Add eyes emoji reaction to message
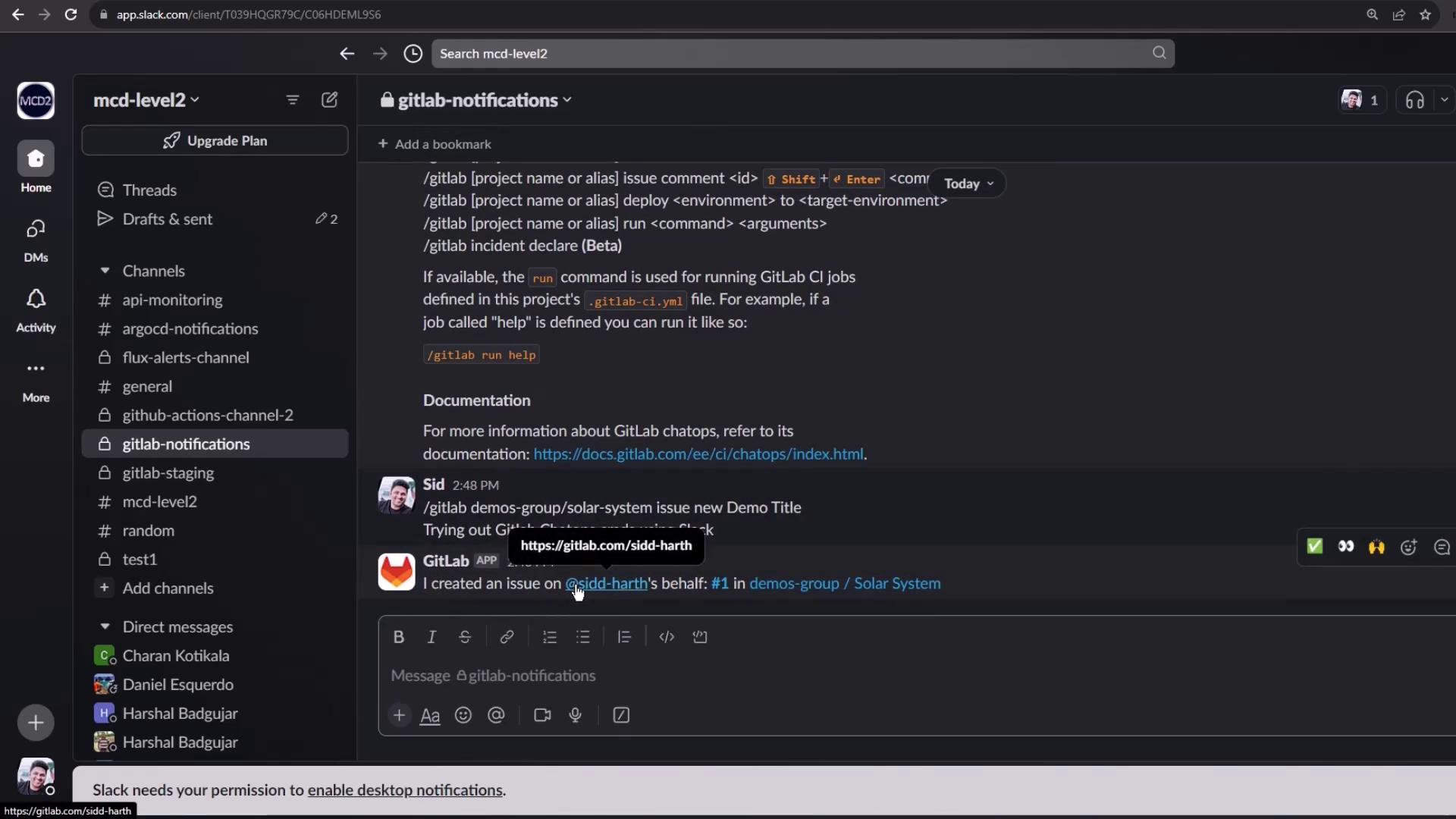This screenshot has height=819, width=1456. (1346, 547)
